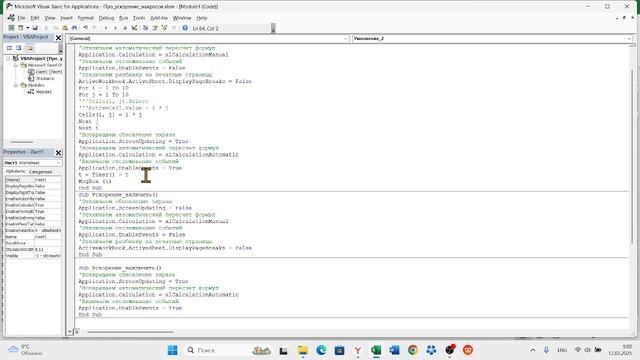Open the Insert menu
Image resolution: width=640 pixels, height=360 pixels.
(x=66, y=18)
